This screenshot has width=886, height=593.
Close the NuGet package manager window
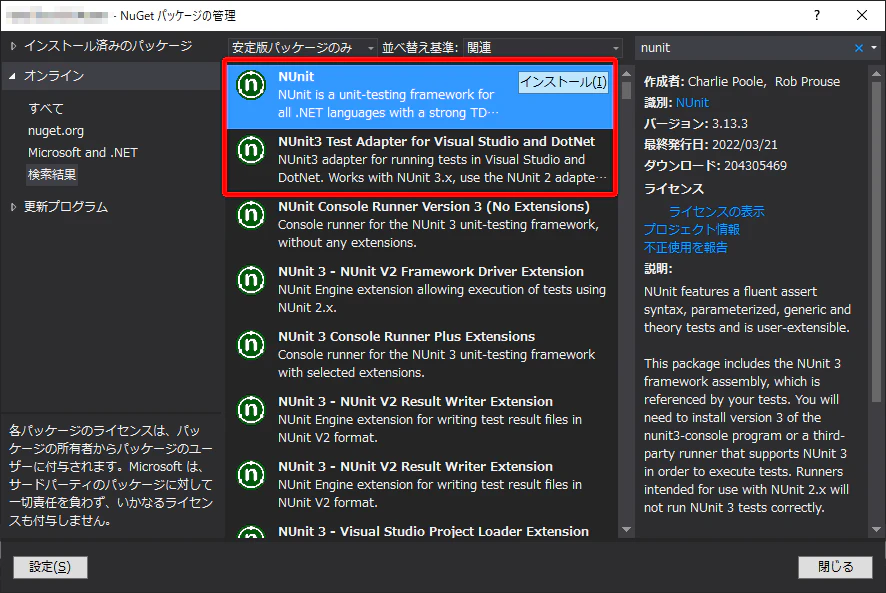click(x=862, y=15)
